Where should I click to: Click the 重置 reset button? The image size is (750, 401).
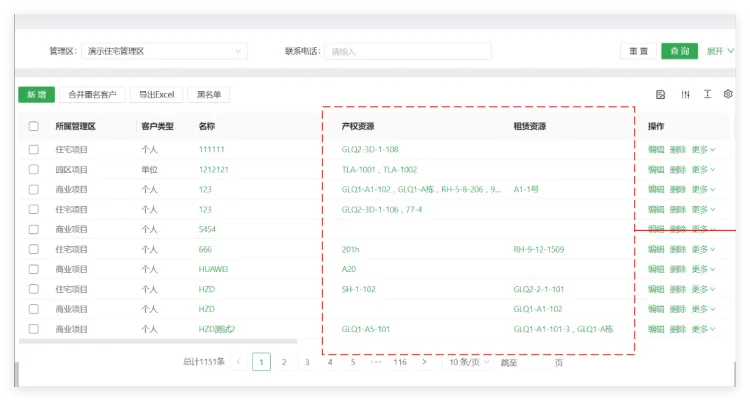(x=638, y=51)
